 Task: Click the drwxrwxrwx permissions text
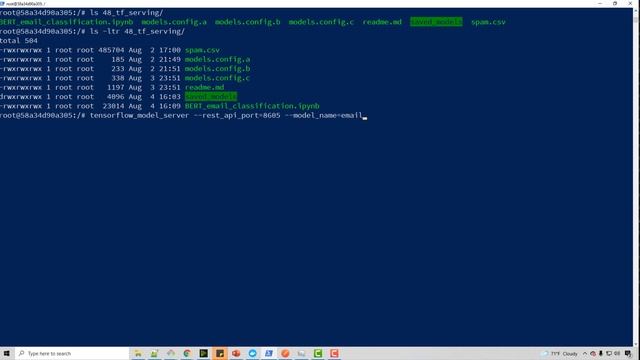21,97
